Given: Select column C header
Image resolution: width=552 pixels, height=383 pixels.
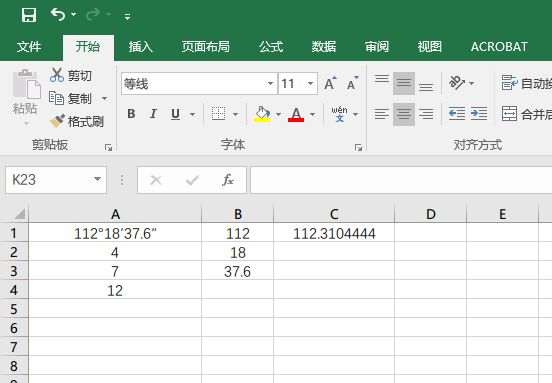Looking at the screenshot, I should 334,214.
